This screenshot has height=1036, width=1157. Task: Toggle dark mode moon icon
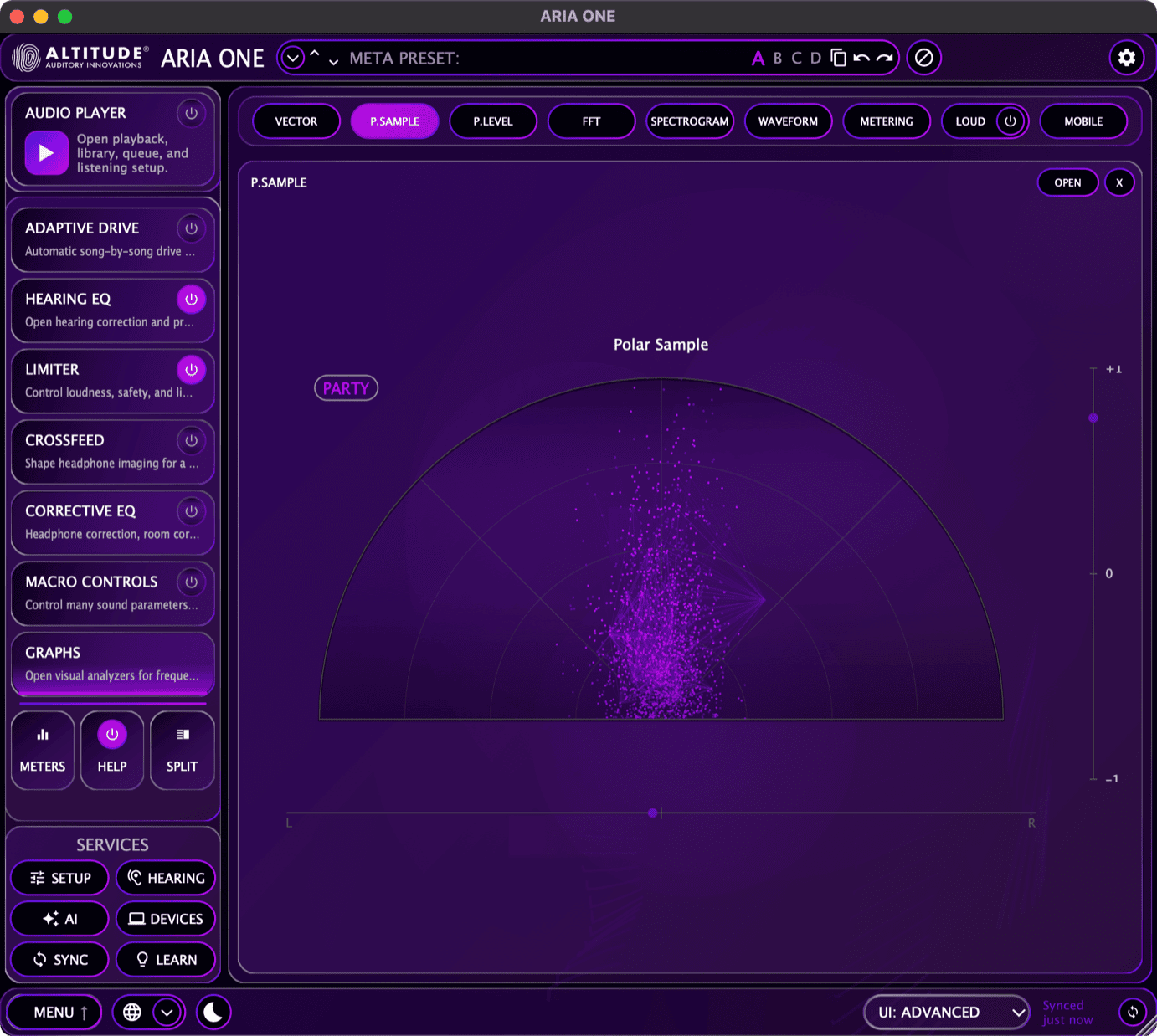tap(213, 1013)
